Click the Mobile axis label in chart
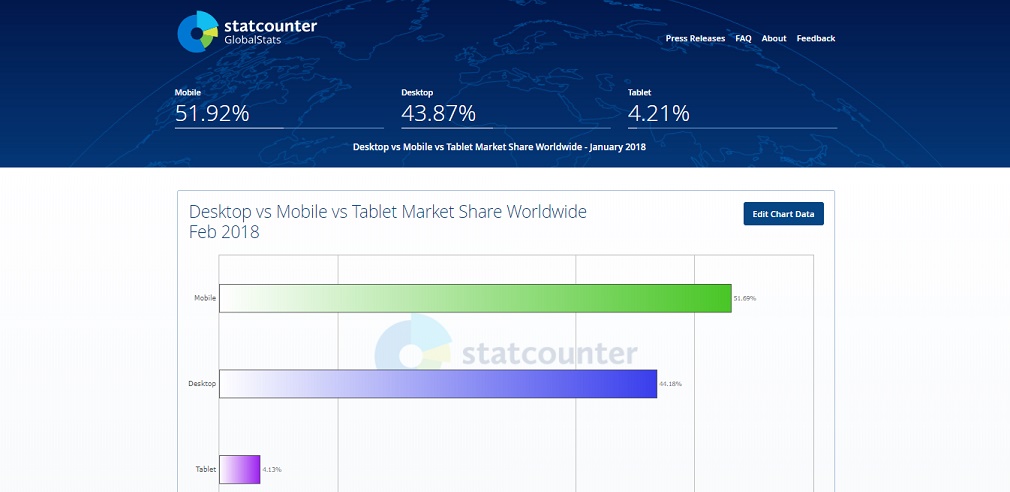The image size is (1010, 492). [205, 299]
